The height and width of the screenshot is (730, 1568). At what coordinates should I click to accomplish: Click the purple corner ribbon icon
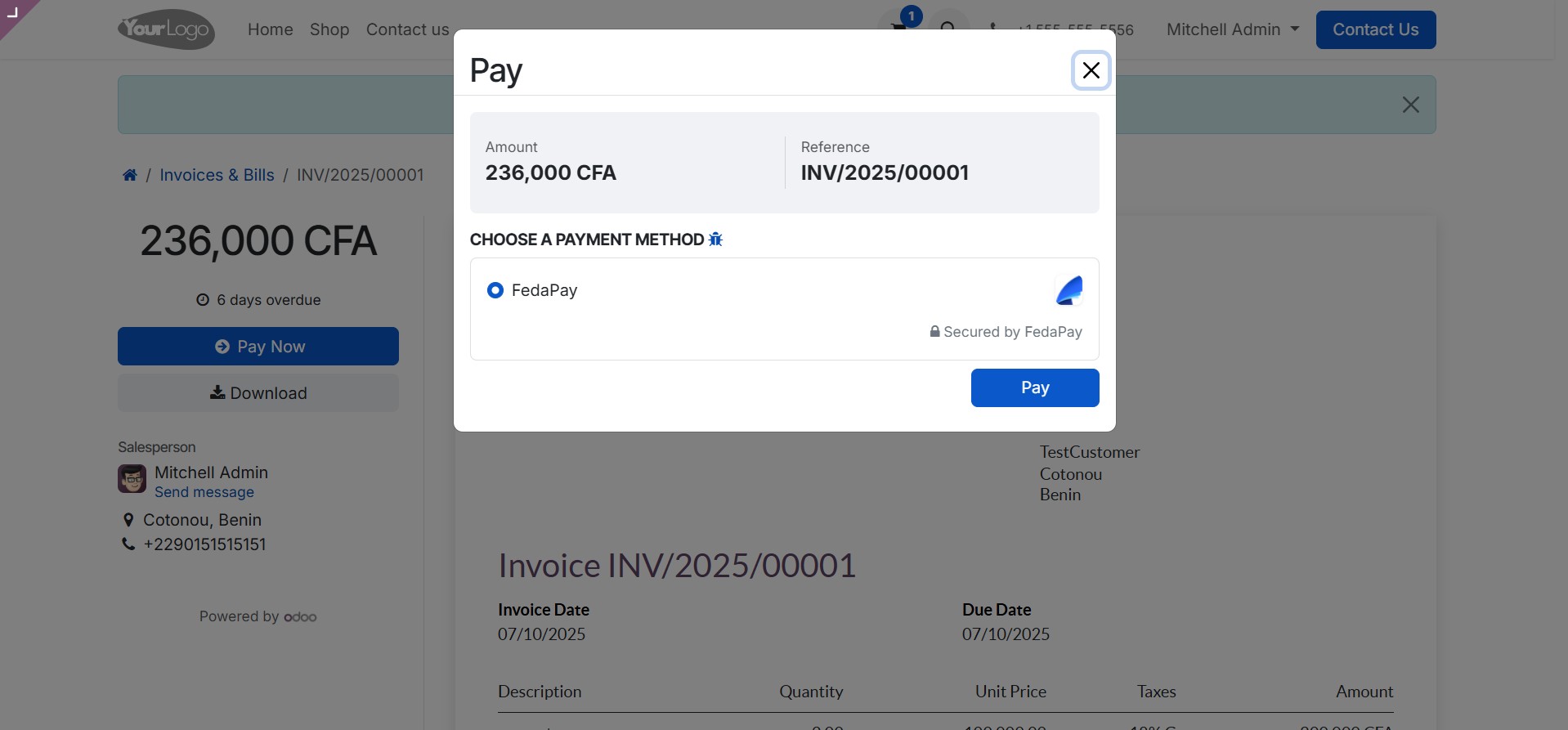coord(13,12)
